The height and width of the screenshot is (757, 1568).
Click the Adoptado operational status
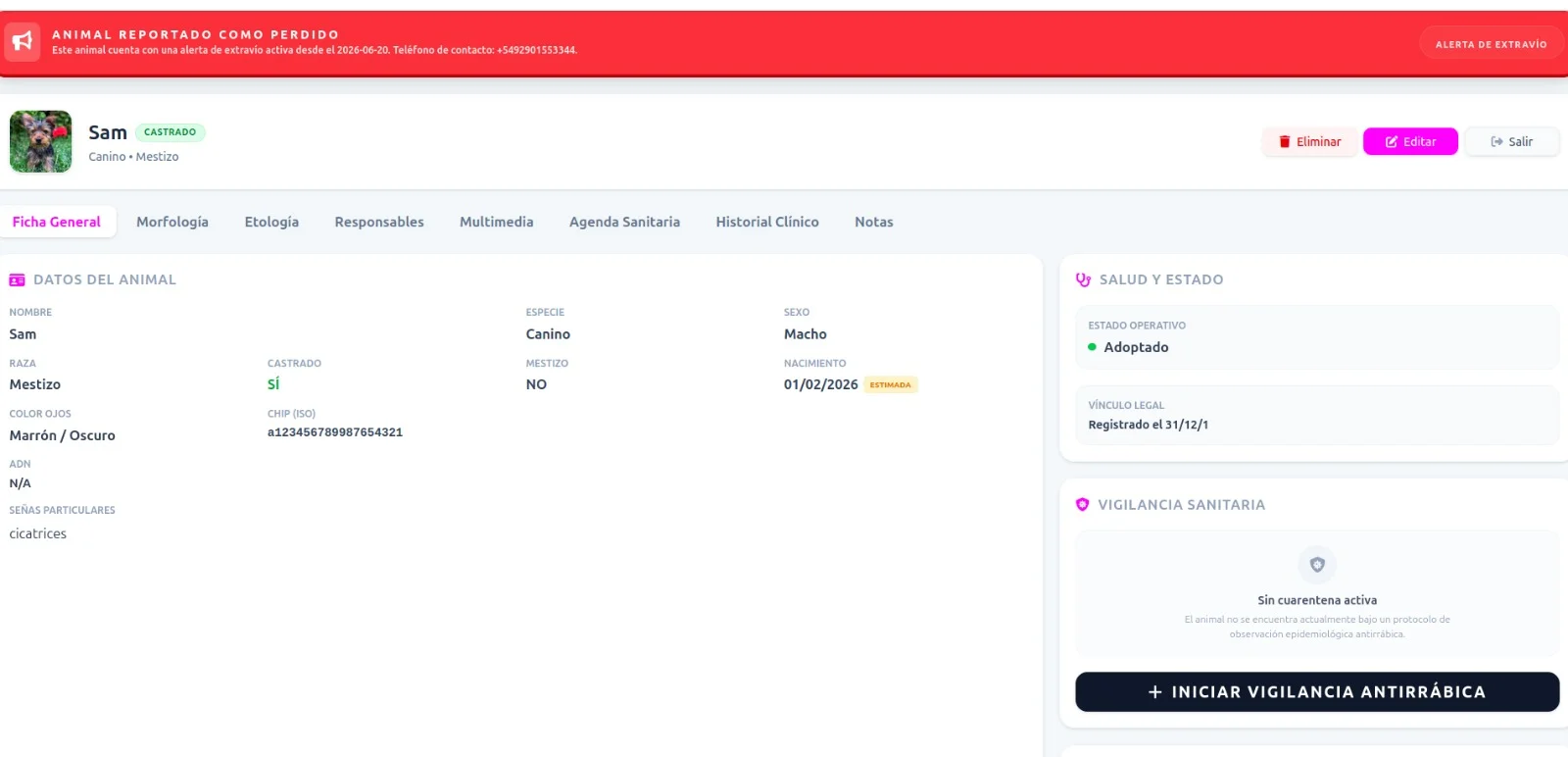click(1136, 347)
